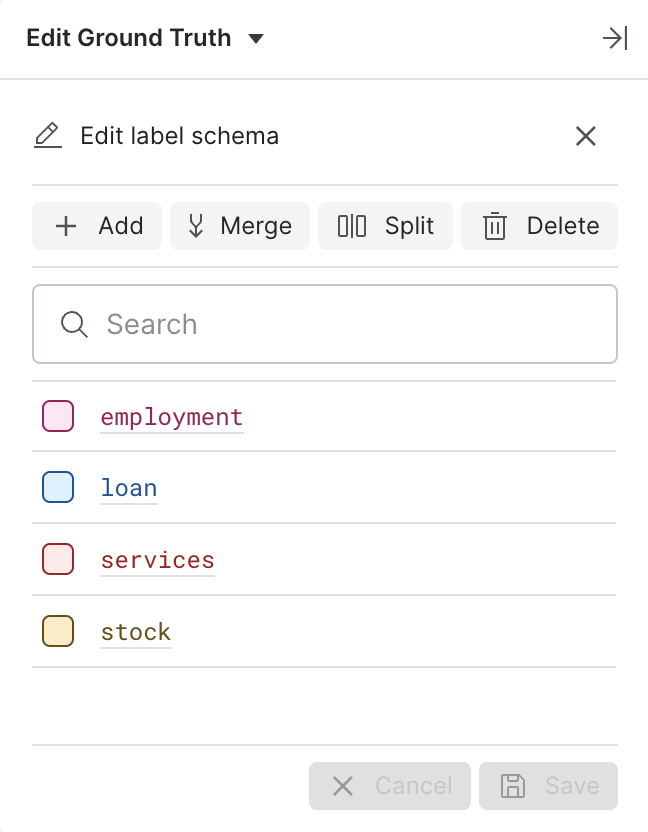Click the Split button text

[409, 226]
